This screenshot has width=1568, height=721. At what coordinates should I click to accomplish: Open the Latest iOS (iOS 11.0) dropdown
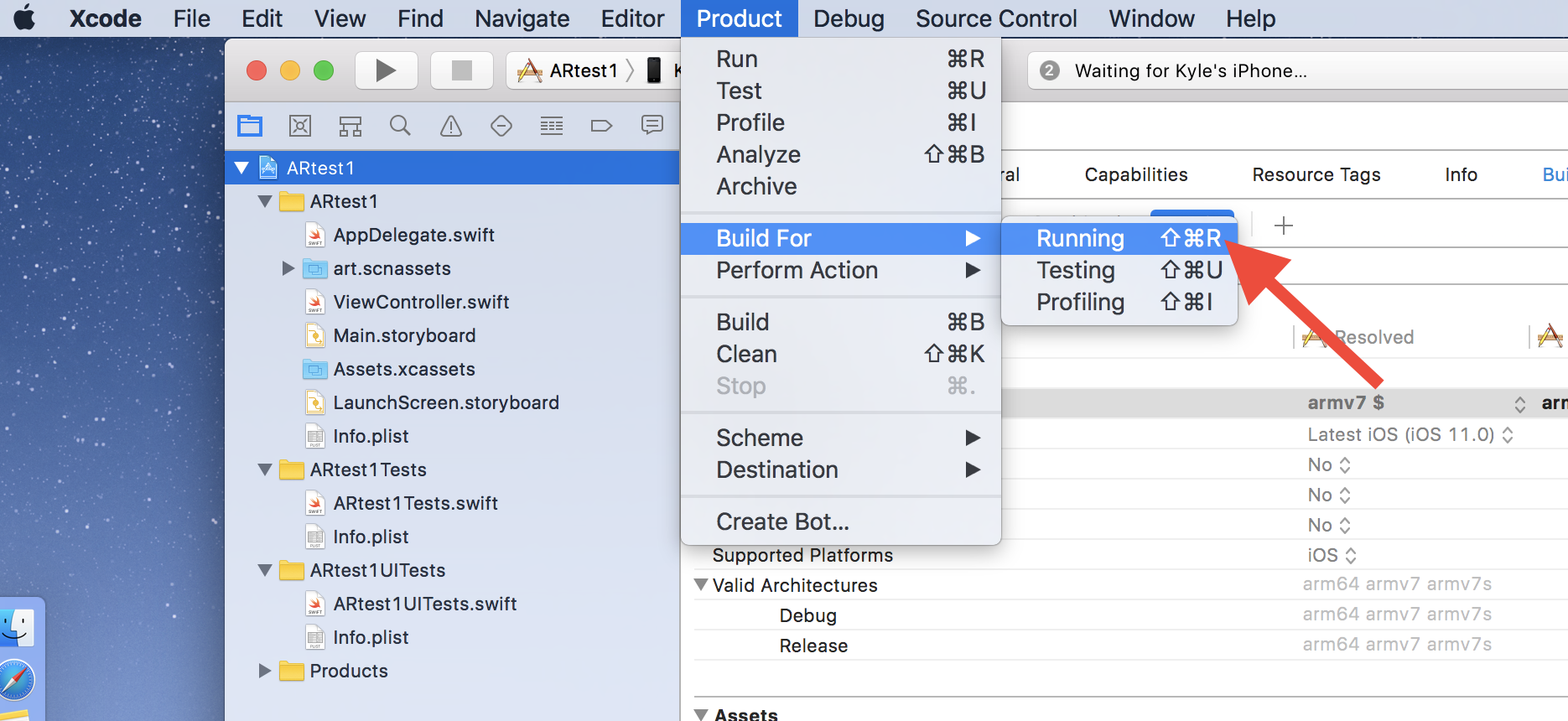click(x=1410, y=434)
